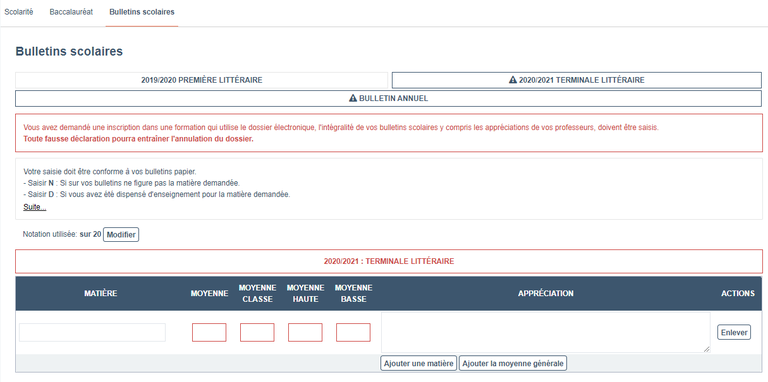768x382 pixels.
Task: Click the Bulletins scolaires page heading
Action: (69, 51)
